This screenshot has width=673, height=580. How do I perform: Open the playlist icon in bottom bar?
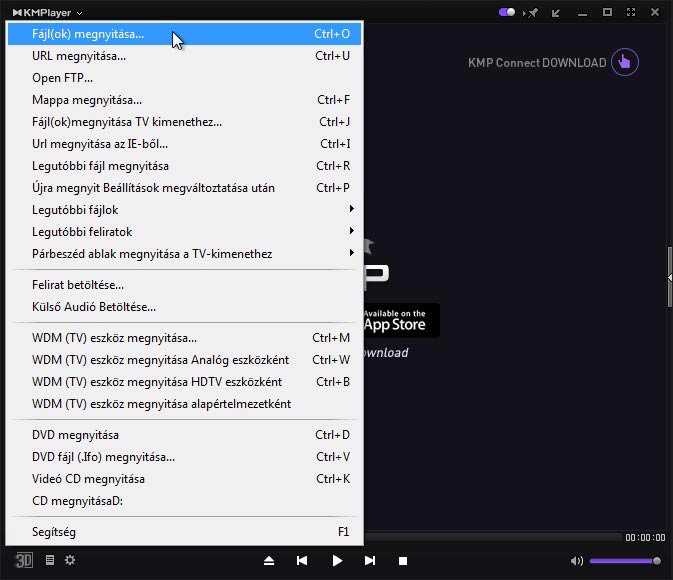click(50, 561)
